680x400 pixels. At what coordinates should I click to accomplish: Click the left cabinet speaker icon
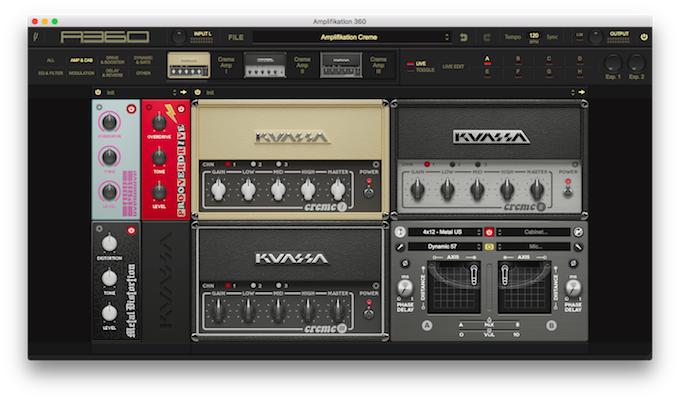pos(400,232)
